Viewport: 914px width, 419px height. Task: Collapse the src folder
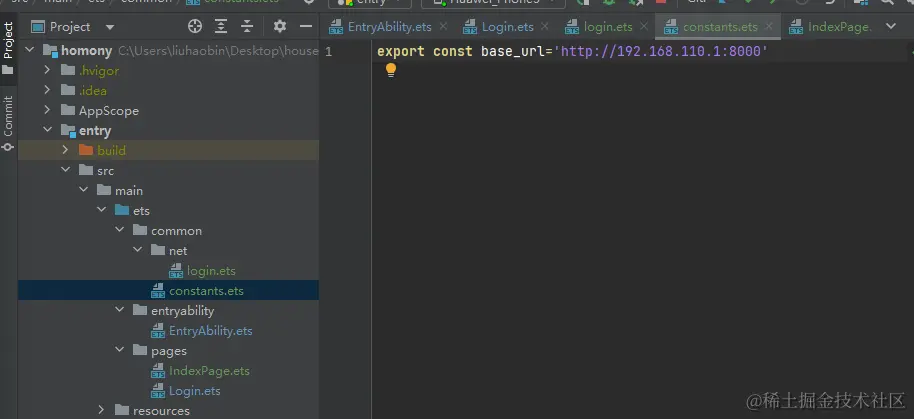(x=65, y=170)
